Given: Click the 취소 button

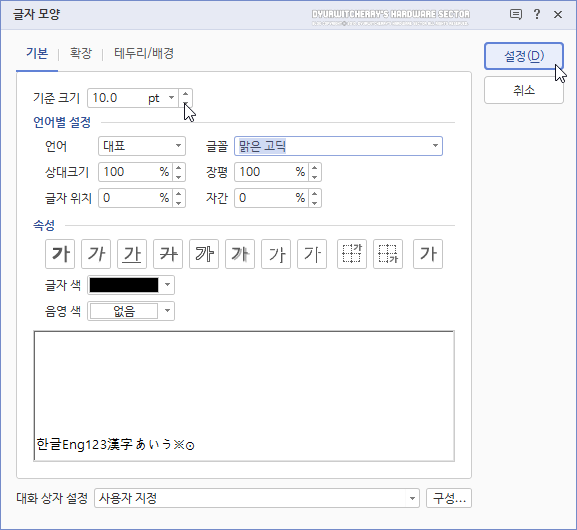Looking at the screenshot, I should tap(524, 90).
